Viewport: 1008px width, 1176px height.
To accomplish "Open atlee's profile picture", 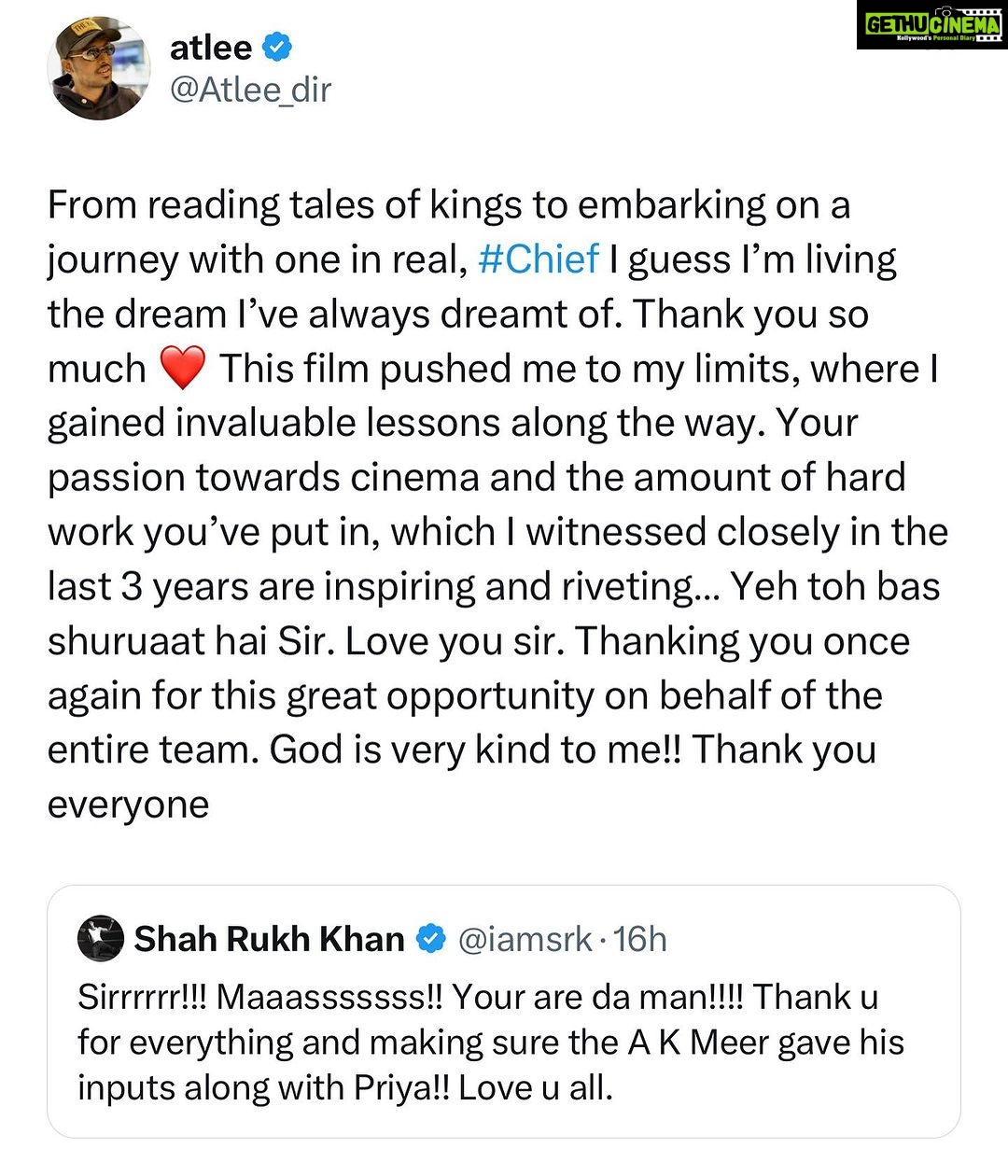I will click(99, 68).
